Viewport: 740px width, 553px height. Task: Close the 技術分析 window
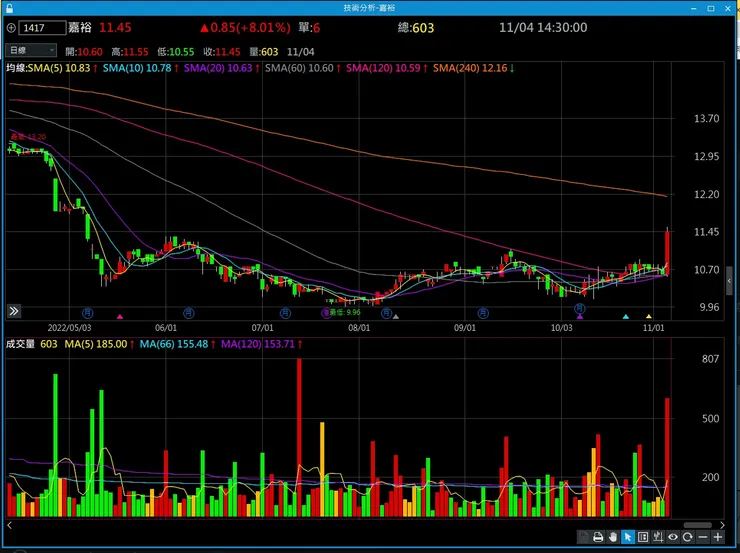coord(728,8)
